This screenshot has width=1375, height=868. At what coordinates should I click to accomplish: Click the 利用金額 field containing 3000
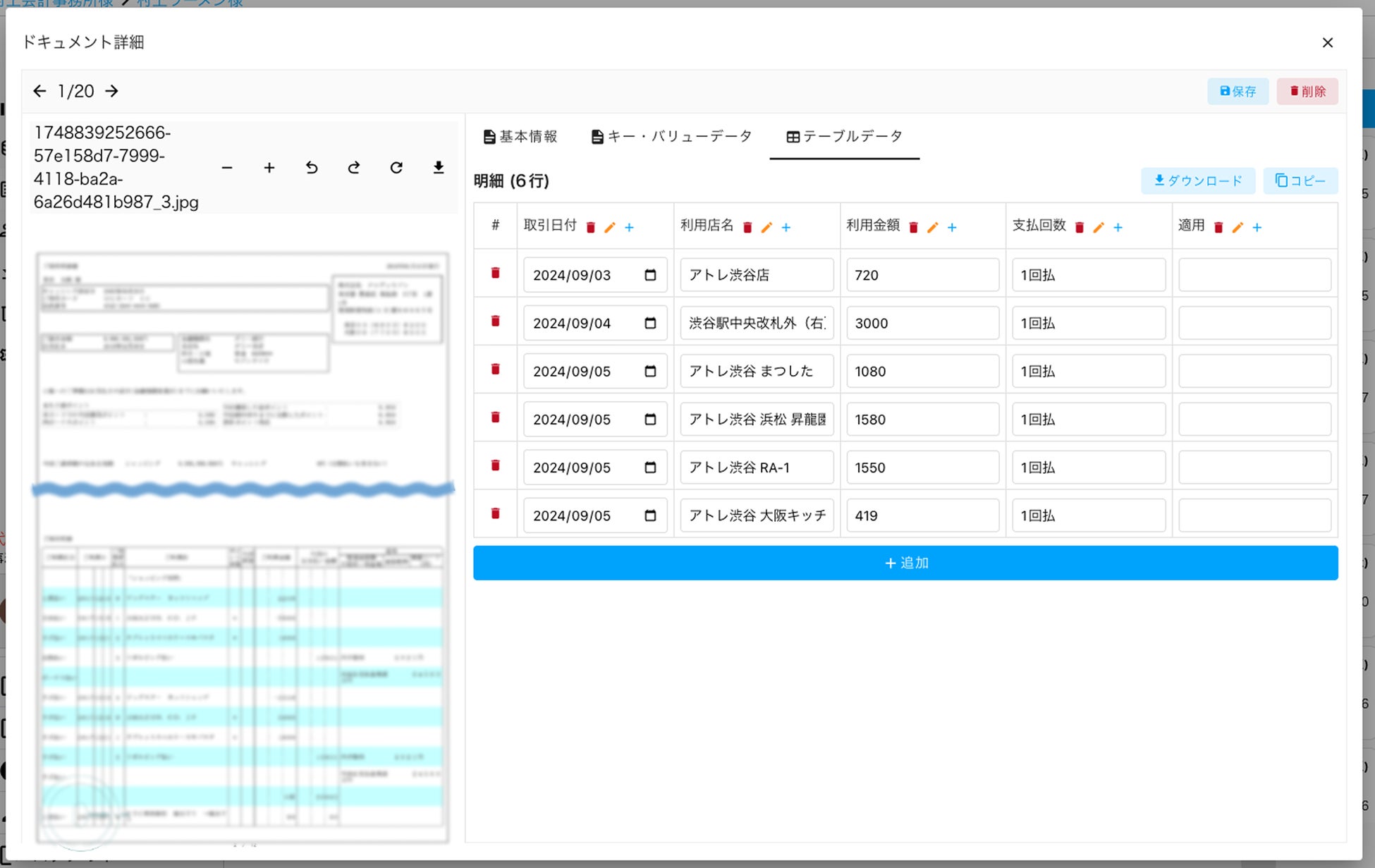pos(922,323)
